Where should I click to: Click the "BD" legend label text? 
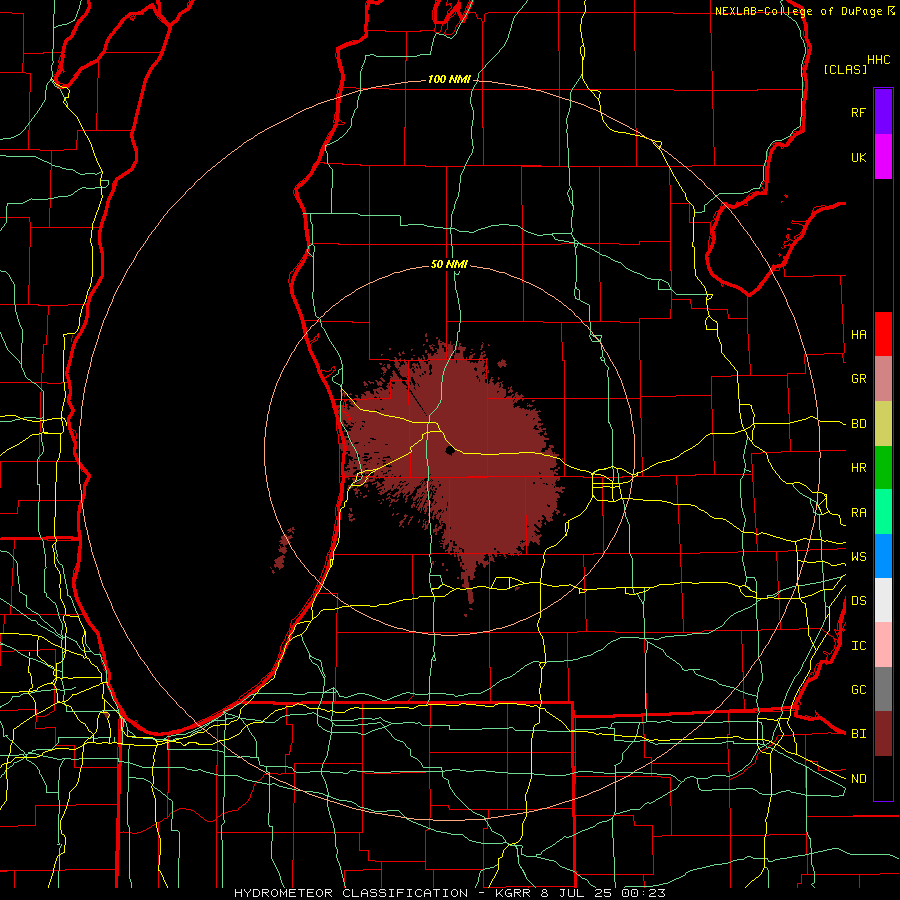pyautogui.click(x=858, y=424)
